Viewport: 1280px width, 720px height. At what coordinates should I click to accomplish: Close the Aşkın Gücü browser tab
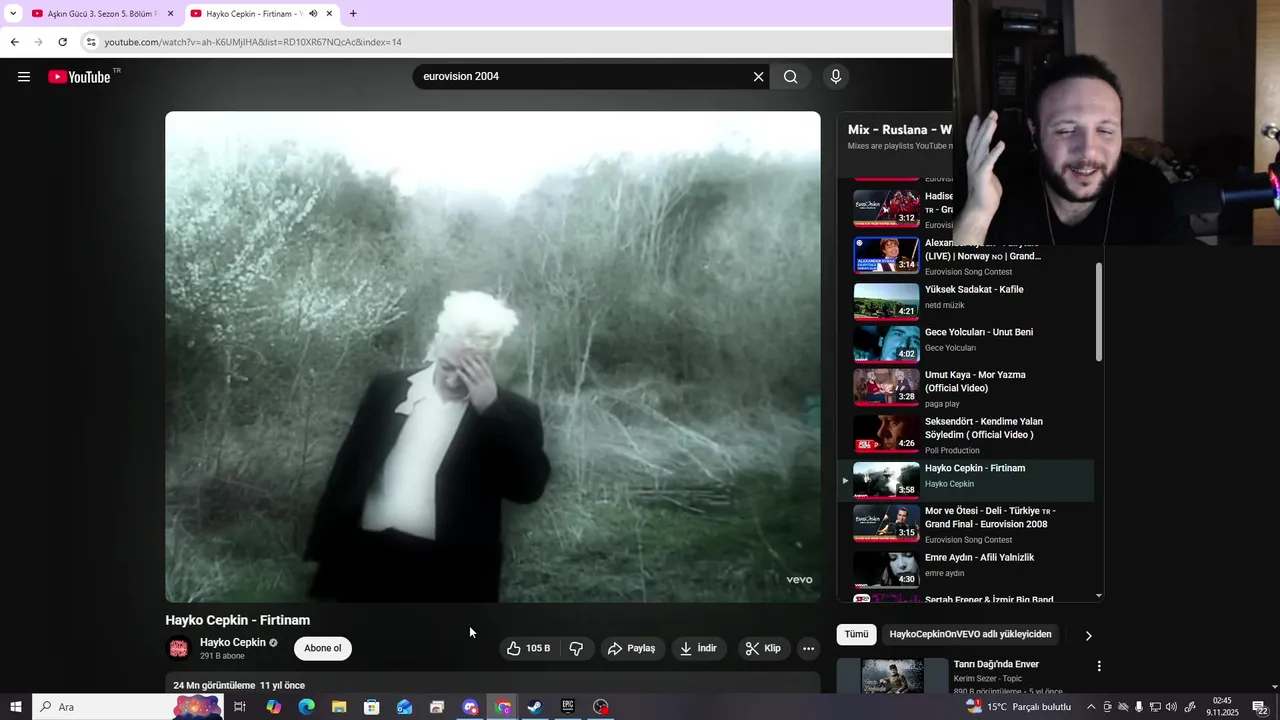click(x=170, y=14)
